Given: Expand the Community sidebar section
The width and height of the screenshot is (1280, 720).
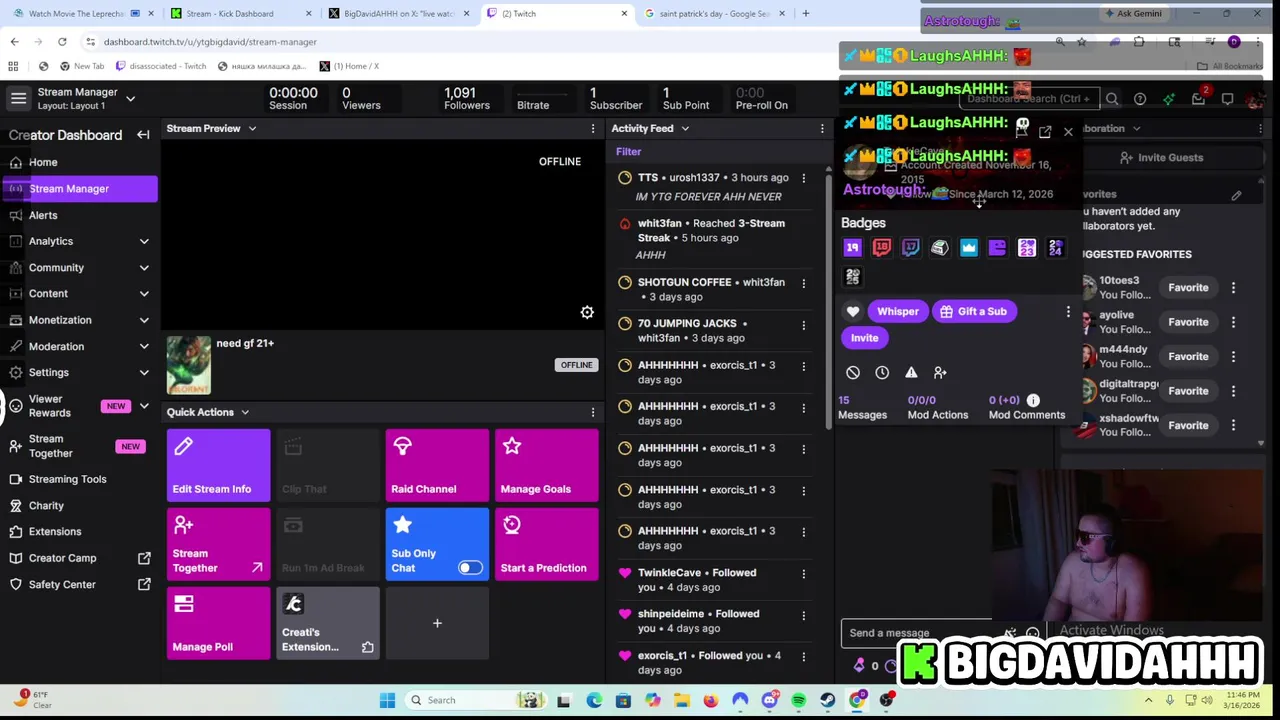Looking at the screenshot, I should point(144,268).
